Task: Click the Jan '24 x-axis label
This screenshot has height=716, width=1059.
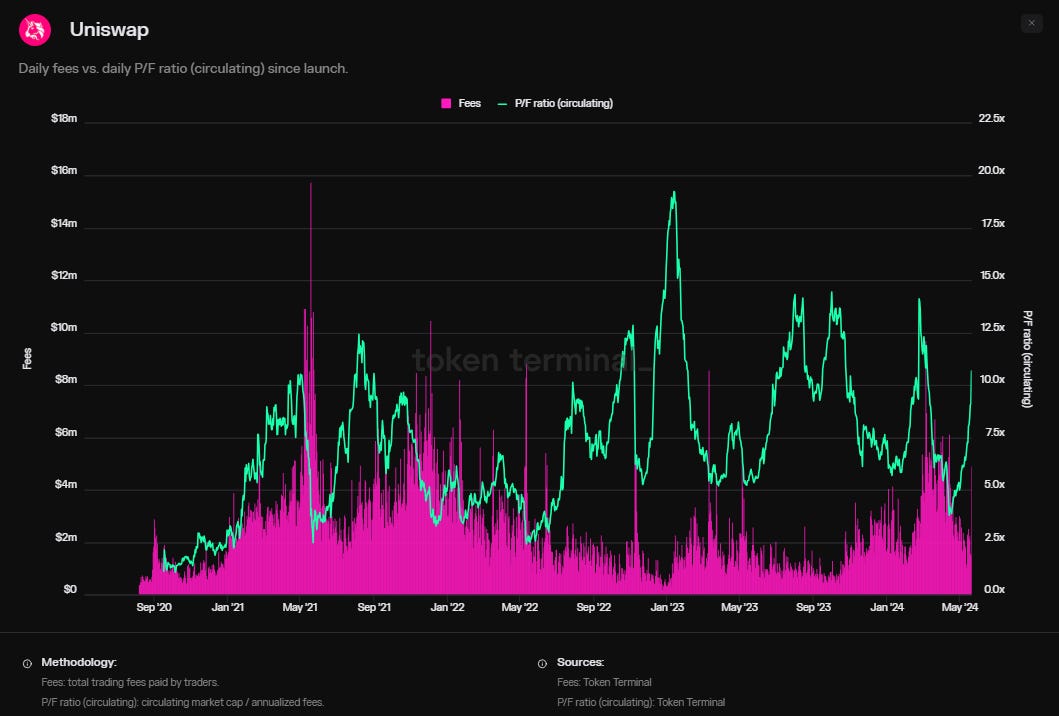Action: coord(887,607)
